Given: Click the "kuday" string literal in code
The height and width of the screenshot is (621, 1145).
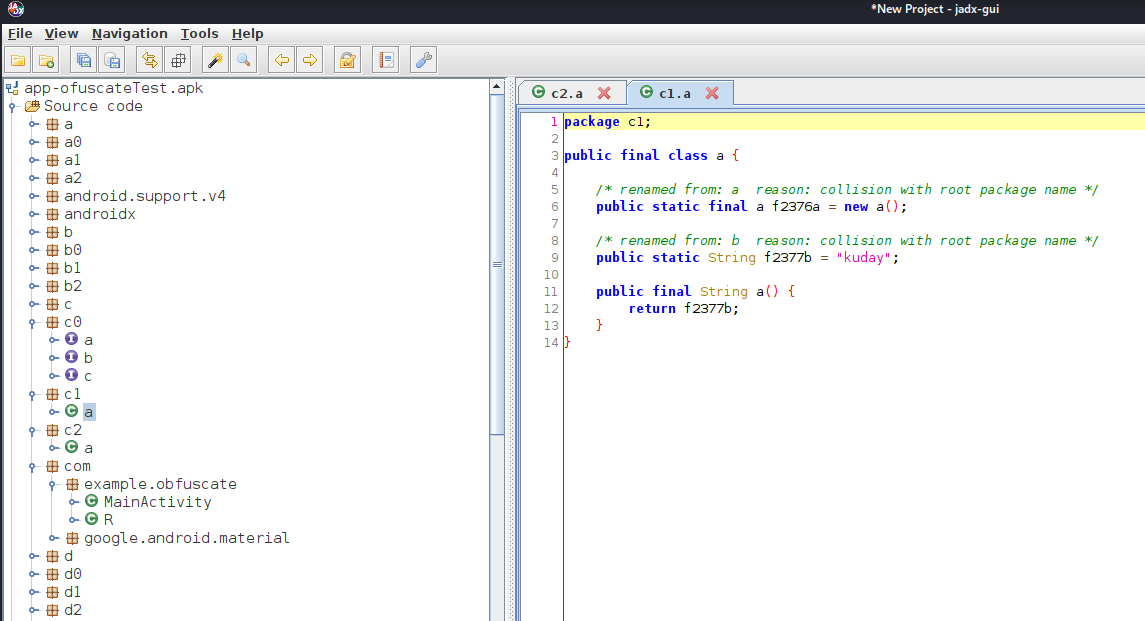Looking at the screenshot, I should 863,258.
